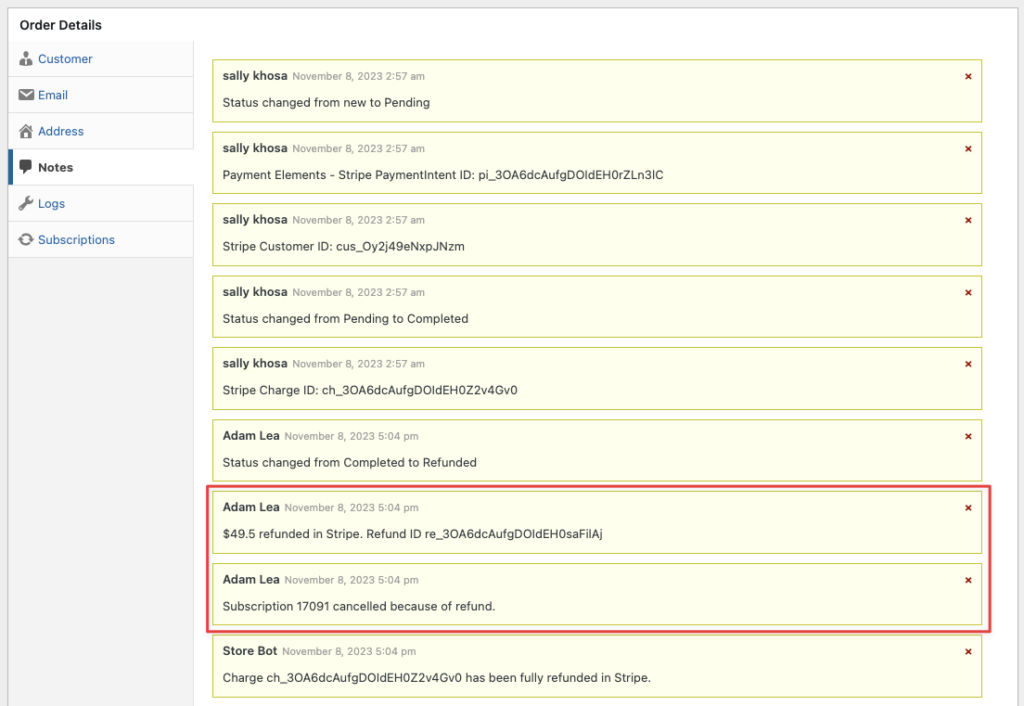This screenshot has height=706, width=1024.
Task: Open the Customer tab
Action: 65,59
